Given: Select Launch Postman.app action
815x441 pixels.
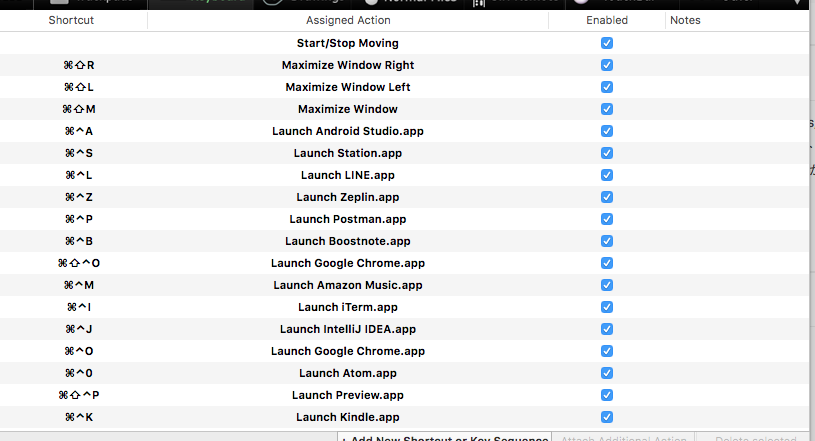Looking at the screenshot, I should [x=348, y=219].
